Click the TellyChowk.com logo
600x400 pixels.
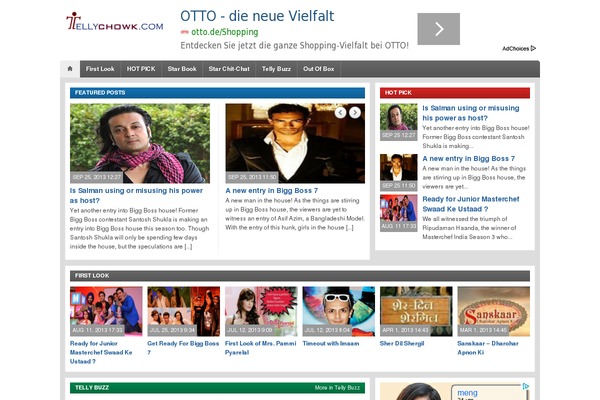pos(114,23)
